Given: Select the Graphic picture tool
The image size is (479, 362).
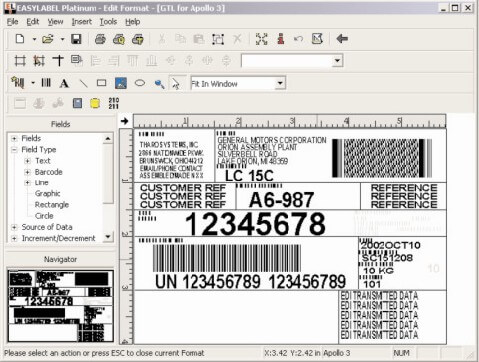Looking at the screenshot, I should (x=121, y=83).
